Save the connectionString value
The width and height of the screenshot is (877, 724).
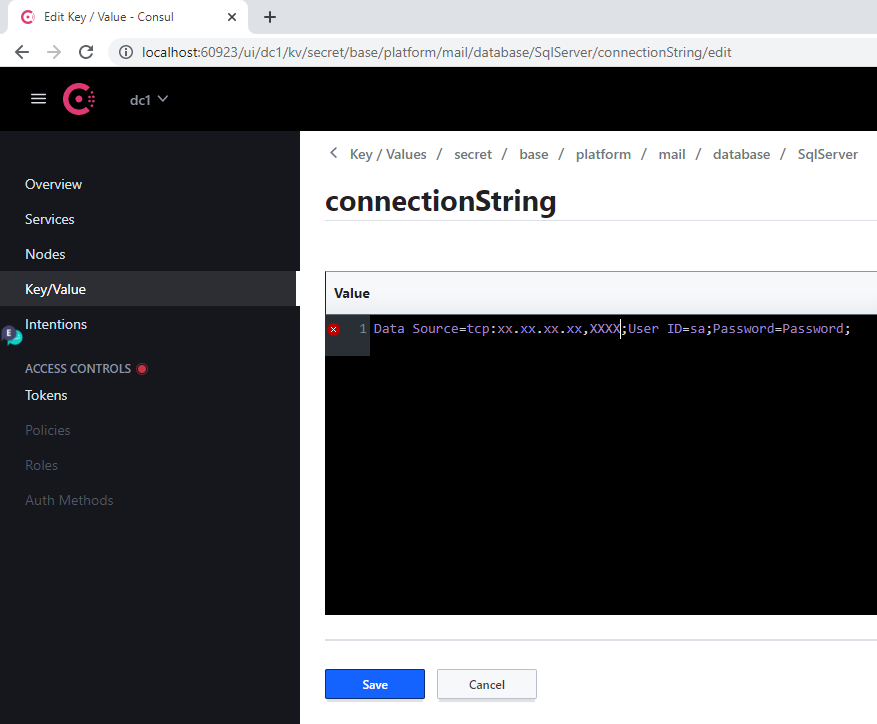374,684
